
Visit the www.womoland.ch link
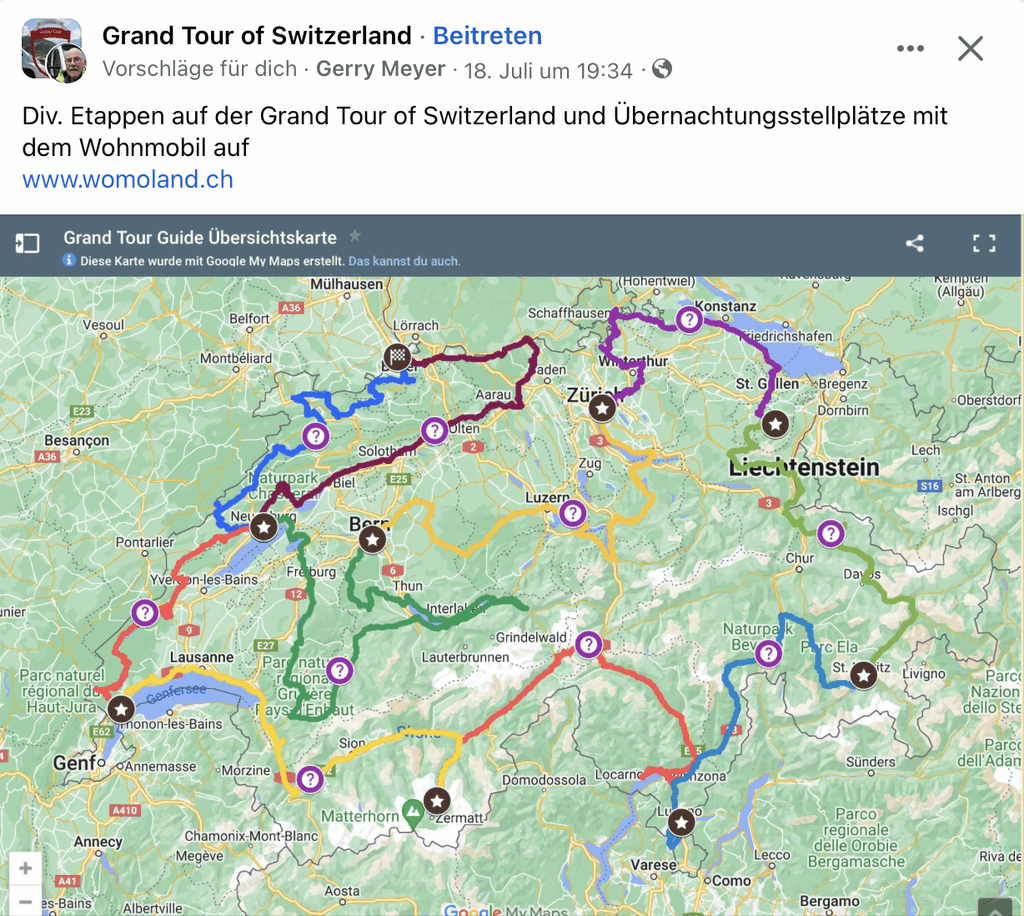tap(128, 179)
